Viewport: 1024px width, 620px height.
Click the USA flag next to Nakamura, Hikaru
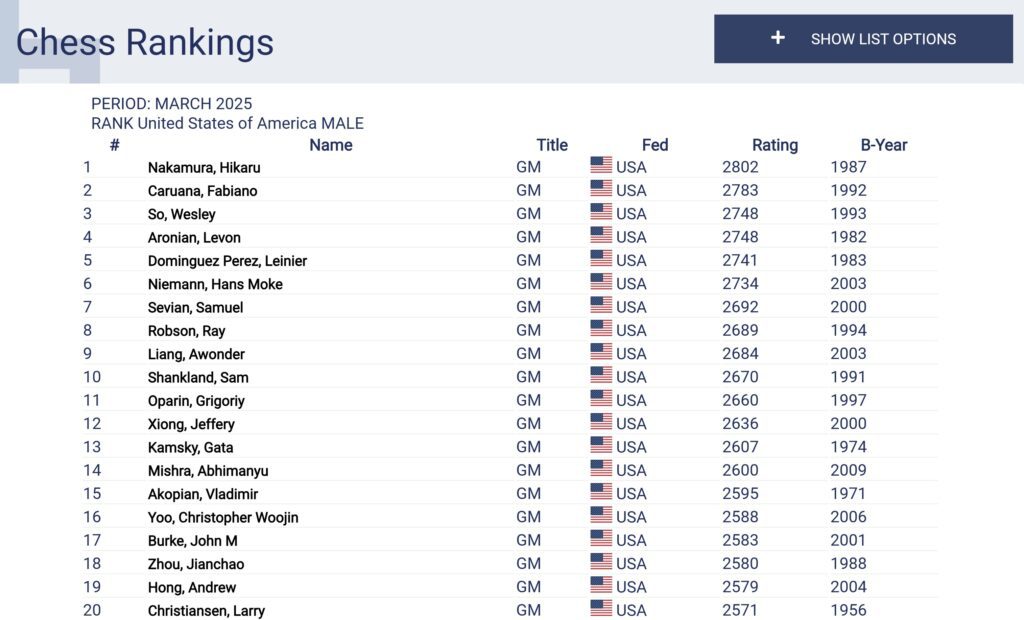(601, 165)
